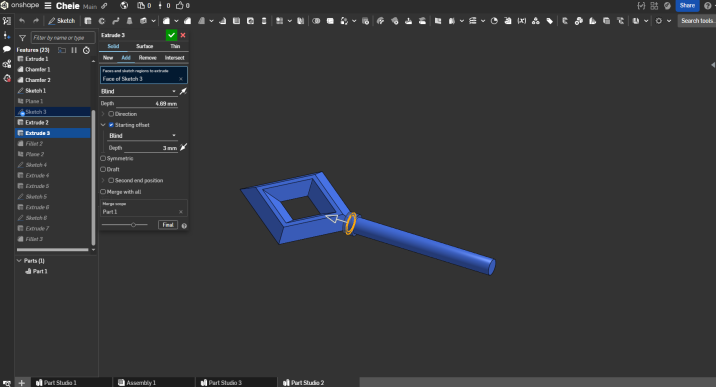Accept Extrude 3 with the green checkmark
The height and width of the screenshot is (387, 716).
pos(171,35)
